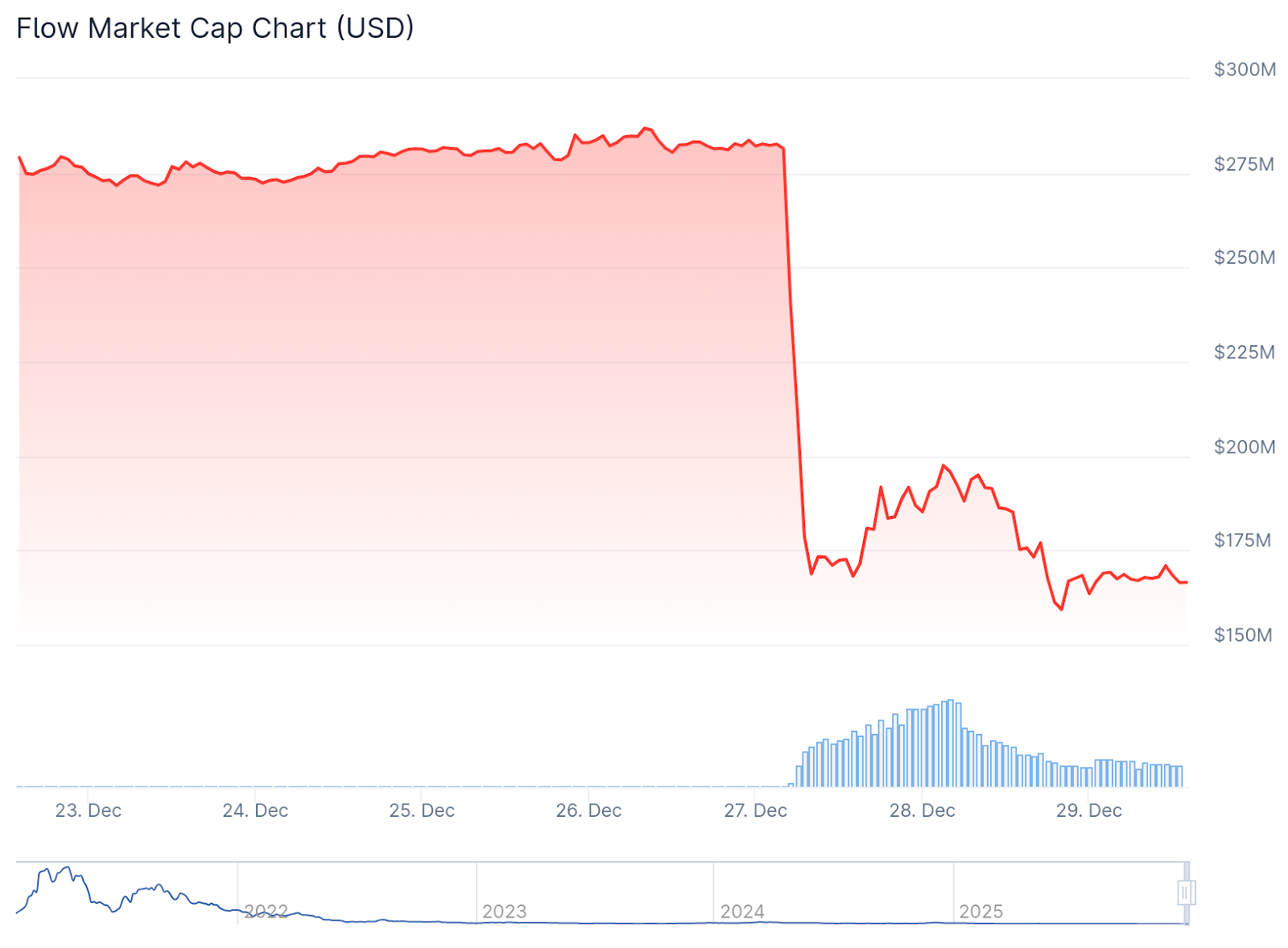Select the $200M price level label
Image resolution: width=1288 pixels, height=948 pixels.
point(1245,447)
